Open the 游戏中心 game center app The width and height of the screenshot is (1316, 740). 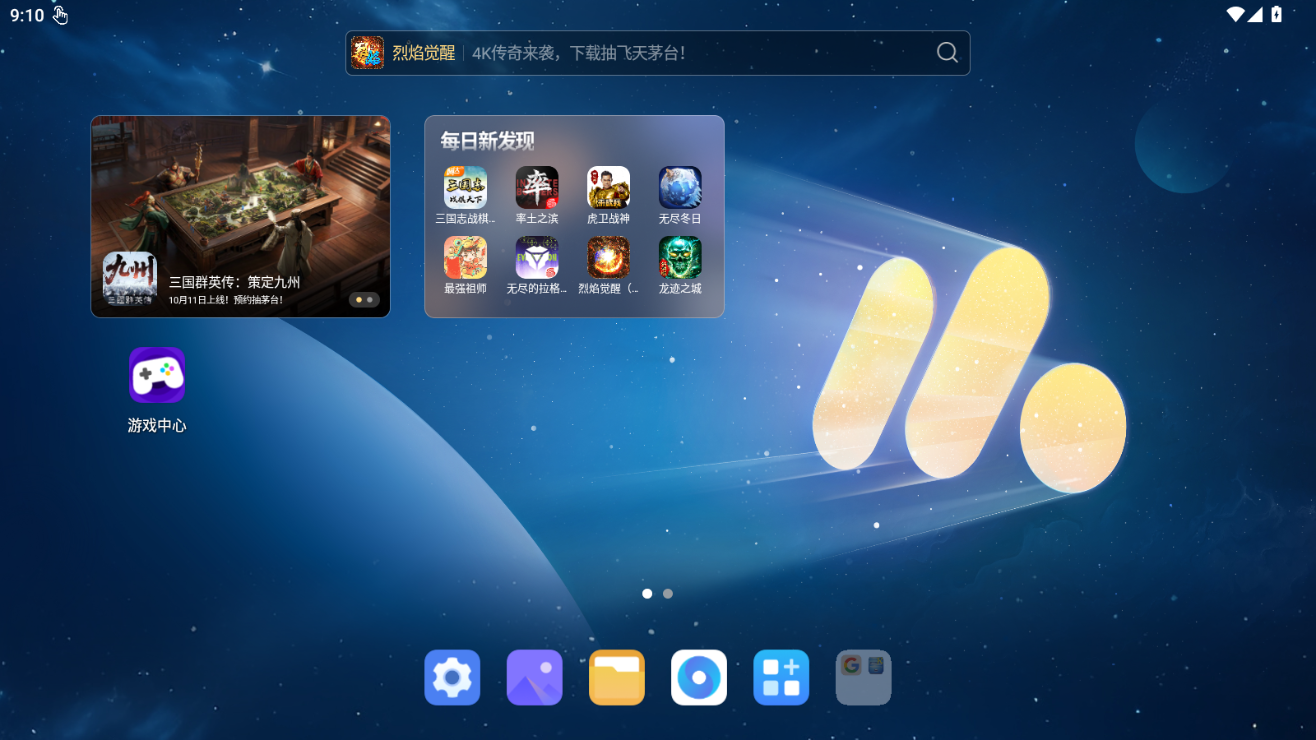157,375
